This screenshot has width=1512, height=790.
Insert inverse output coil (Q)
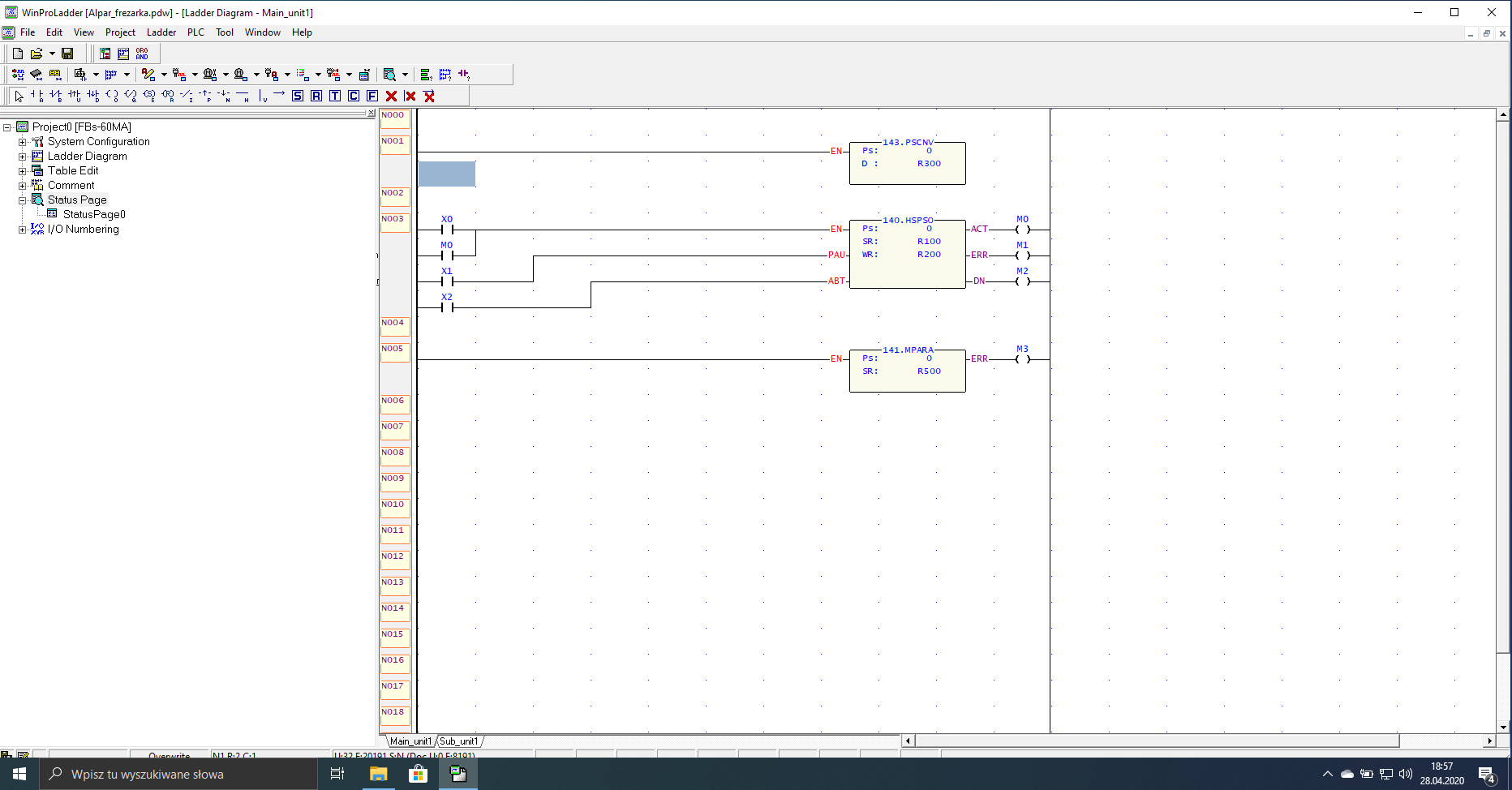click(x=131, y=96)
